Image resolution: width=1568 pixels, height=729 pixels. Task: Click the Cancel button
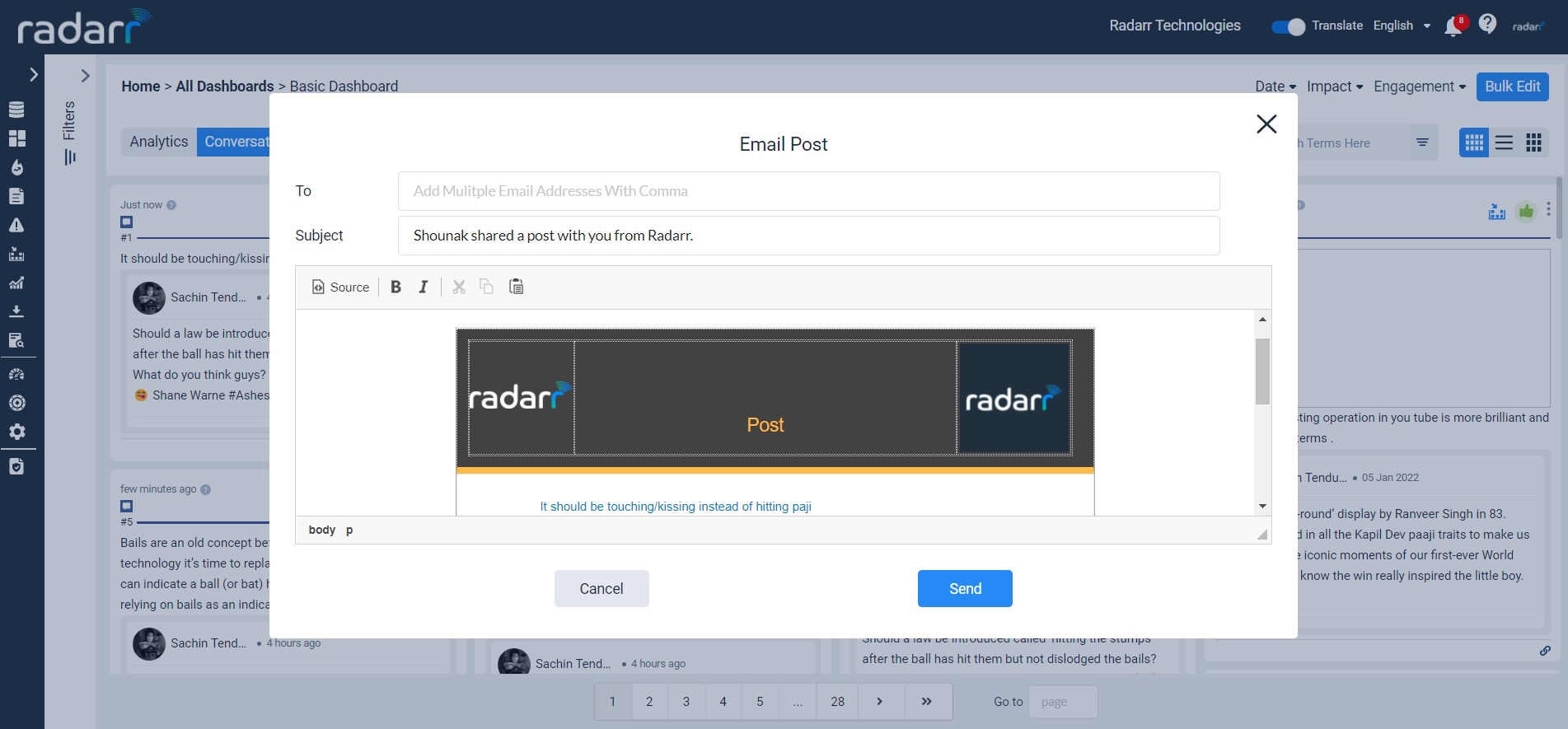601,589
